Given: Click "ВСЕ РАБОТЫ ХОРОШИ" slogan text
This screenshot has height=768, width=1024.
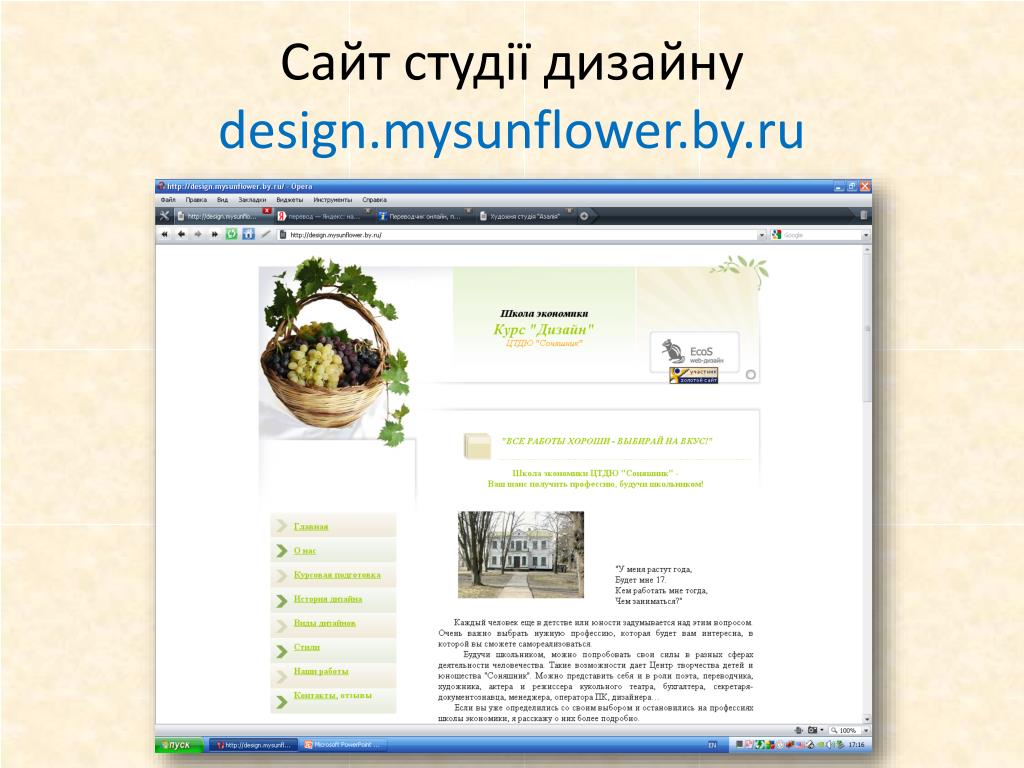Looking at the screenshot, I should click(x=607, y=441).
